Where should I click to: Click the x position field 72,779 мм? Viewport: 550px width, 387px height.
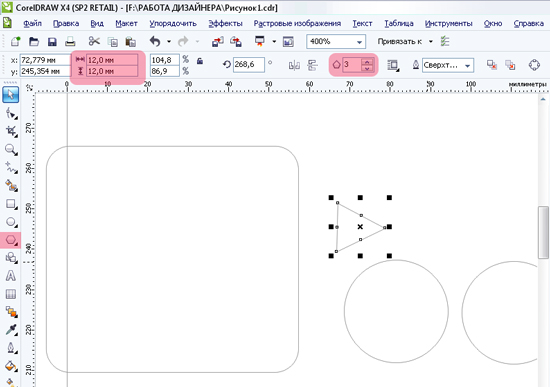45,60
